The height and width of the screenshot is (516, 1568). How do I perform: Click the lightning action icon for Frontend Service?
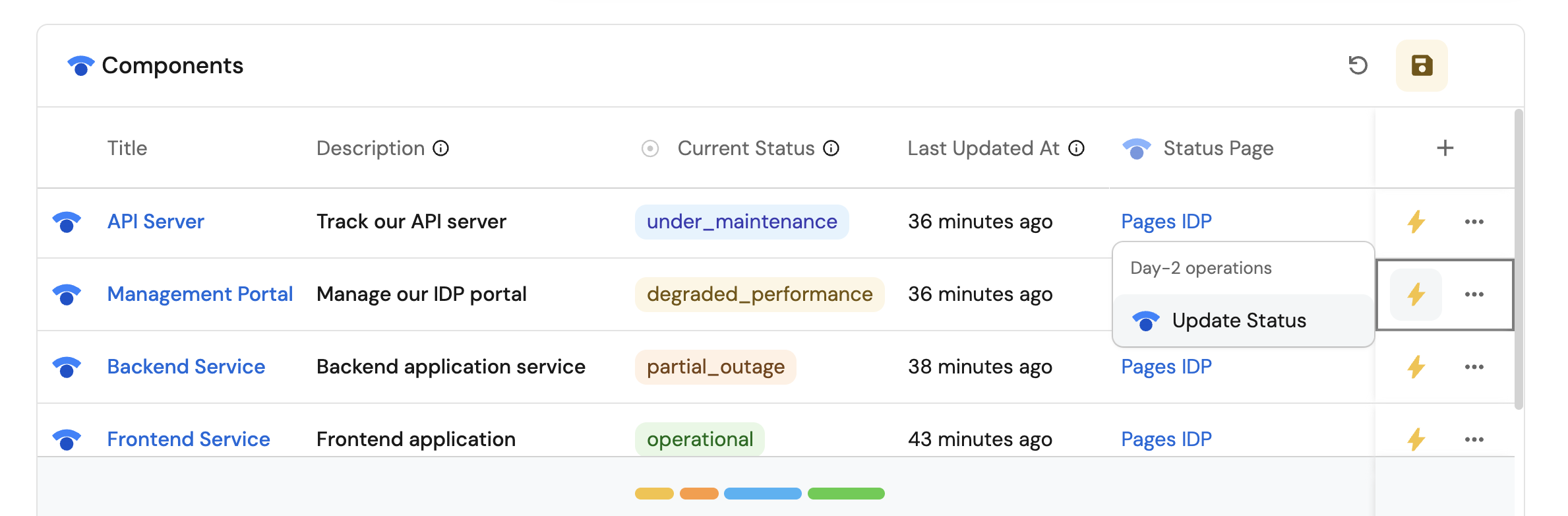1416,439
